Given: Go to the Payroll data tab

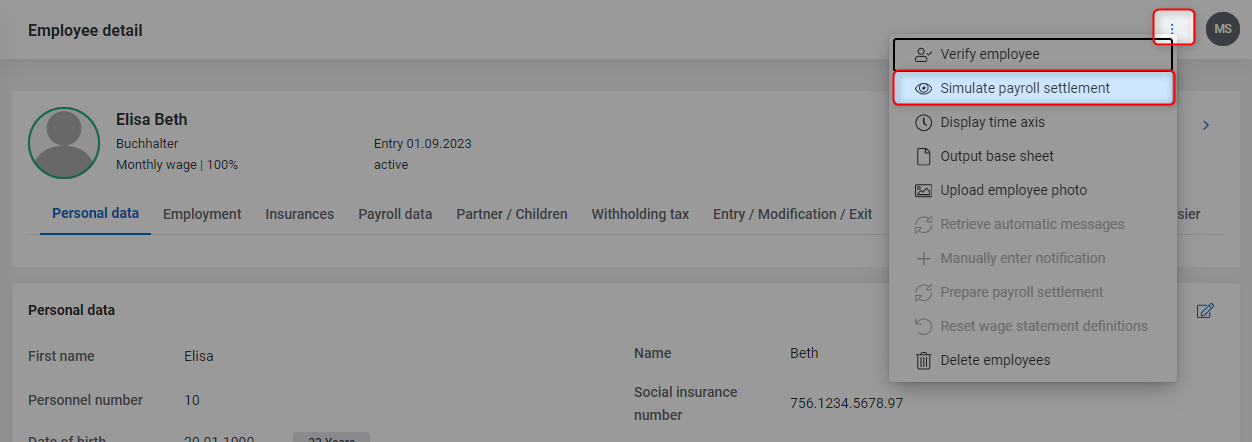Looking at the screenshot, I should pos(395,214).
